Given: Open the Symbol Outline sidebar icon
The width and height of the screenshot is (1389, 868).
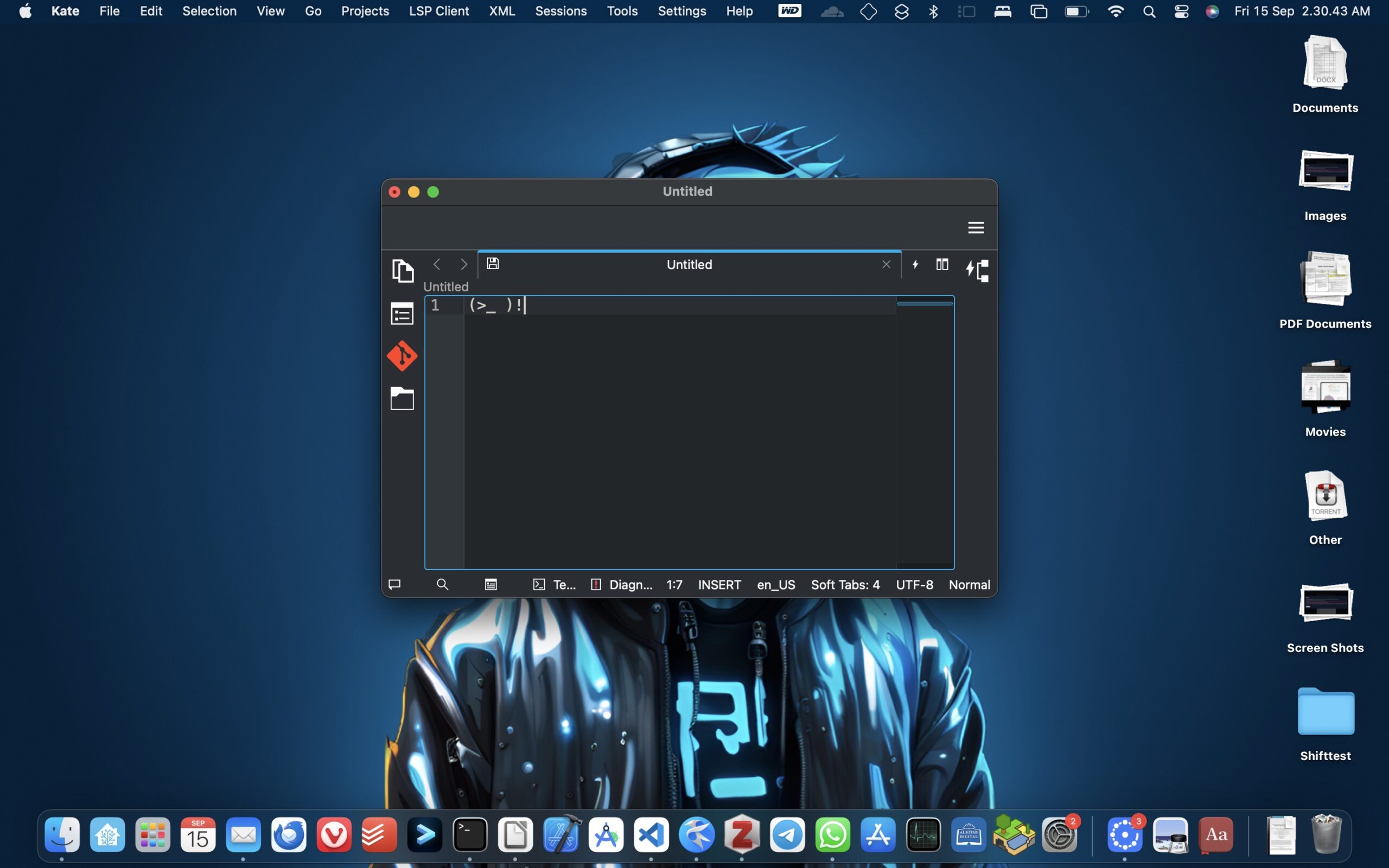Looking at the screenshot, I should coord(402,314).
